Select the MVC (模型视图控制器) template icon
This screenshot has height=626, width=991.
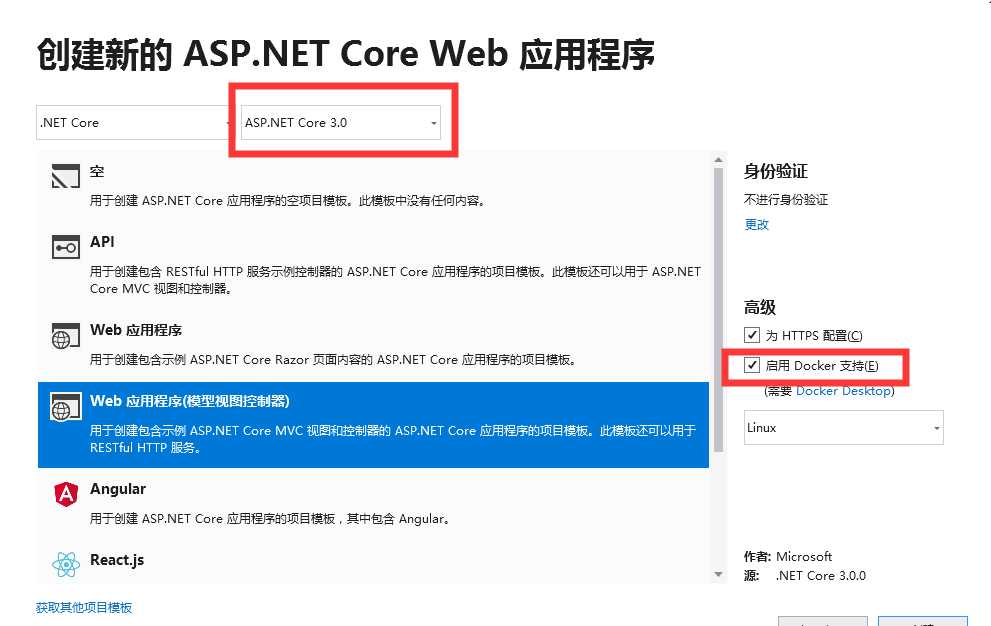66,407
